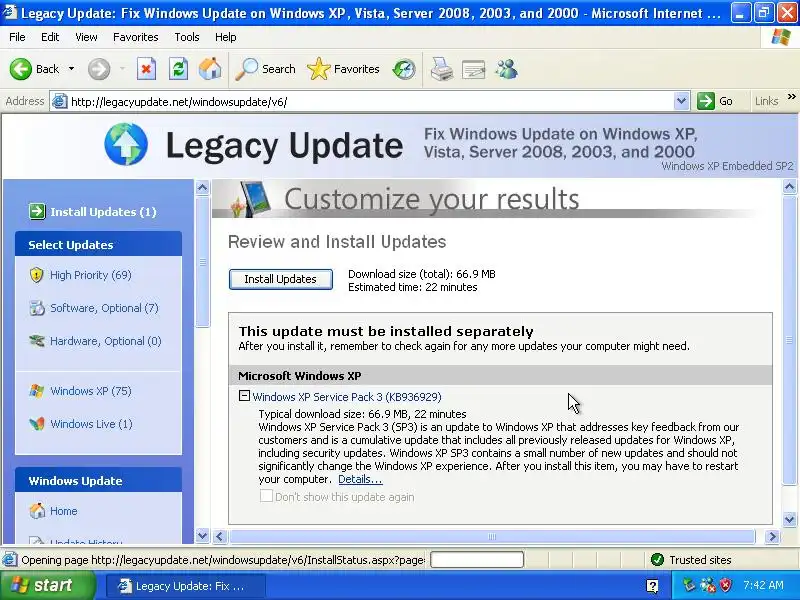Click the page icon beside address URL
The height and width of the screenshot is (600, 800).
tap(60, 102)
